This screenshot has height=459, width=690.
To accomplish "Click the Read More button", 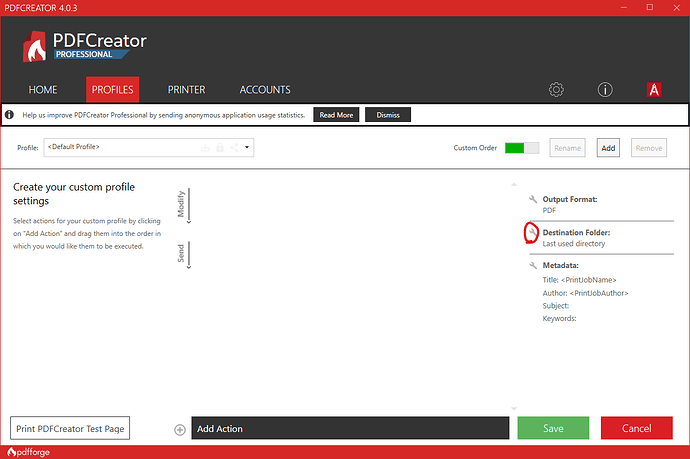I will click(336, 115).
